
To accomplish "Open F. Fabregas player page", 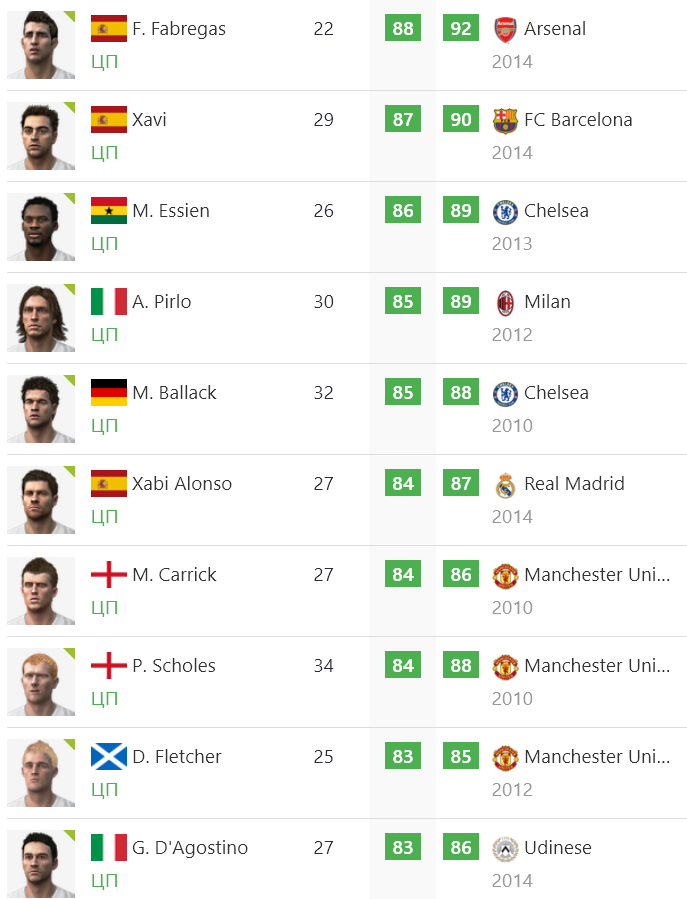I will point(179,29).
